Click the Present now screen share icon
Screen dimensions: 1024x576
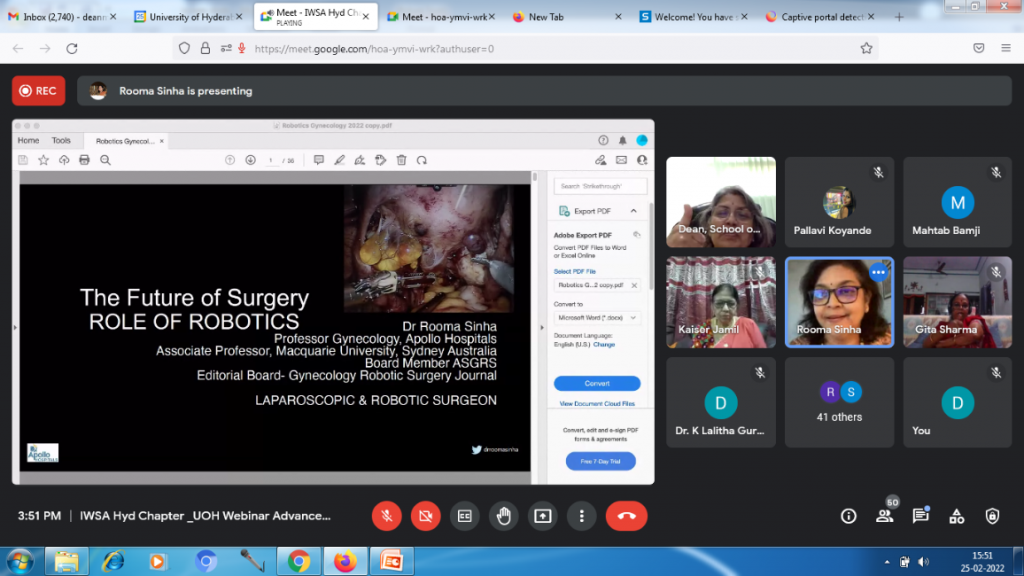(x=543, y=516)
